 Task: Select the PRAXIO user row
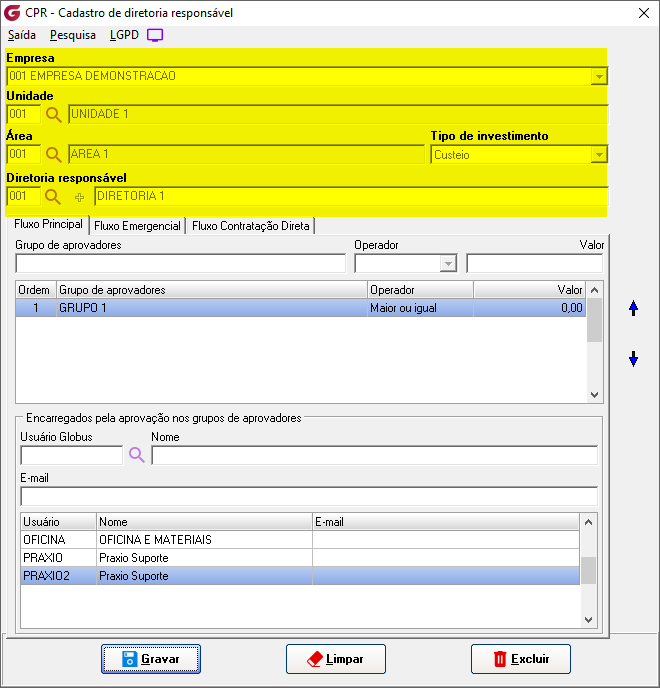click(300, 558)
